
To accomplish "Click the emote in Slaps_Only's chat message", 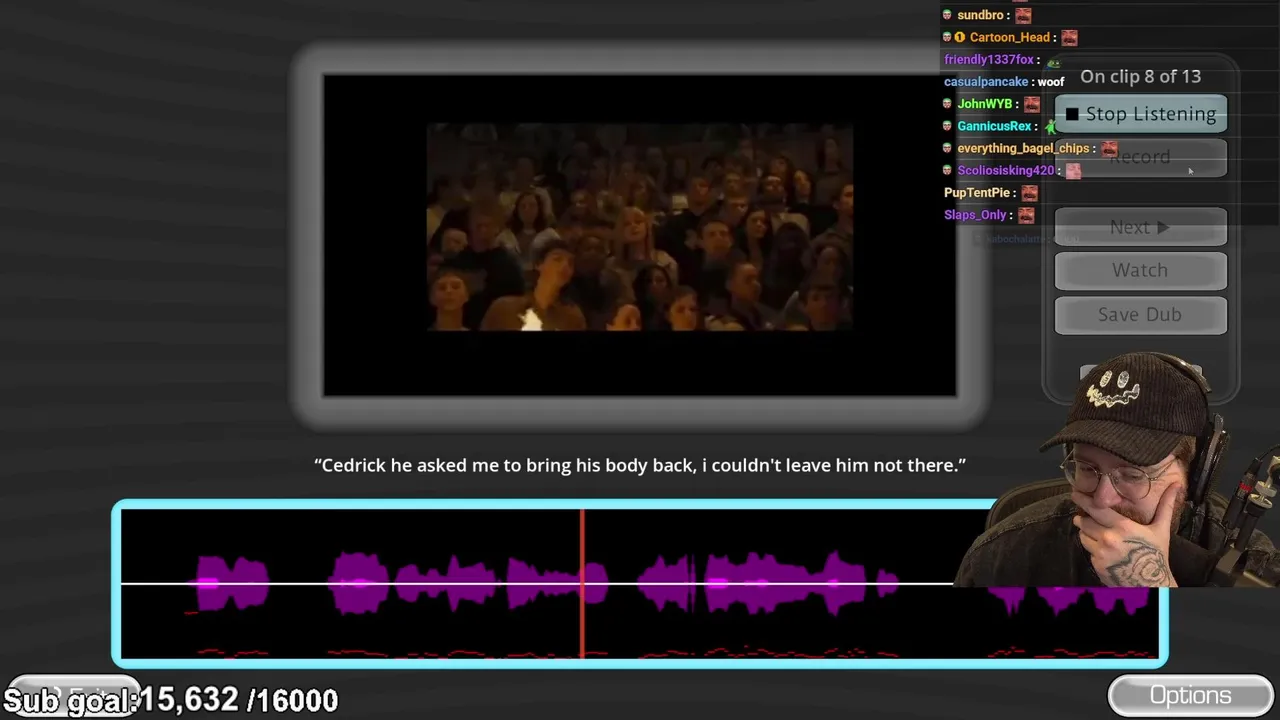I will point(1026,215).
